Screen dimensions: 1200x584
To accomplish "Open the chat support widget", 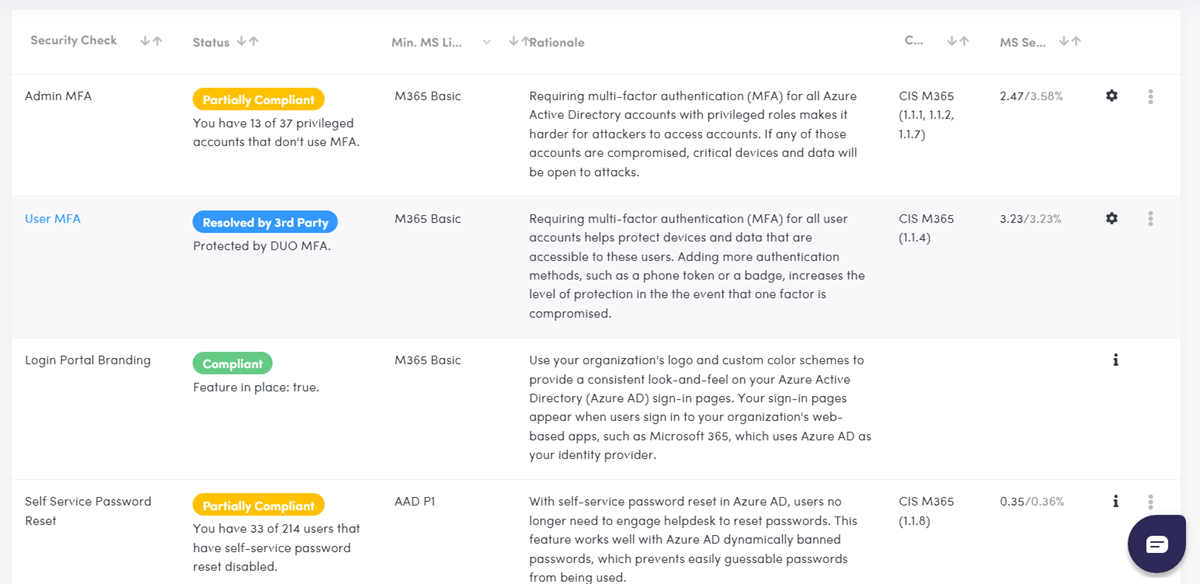I will click(x=1157, y=544).
